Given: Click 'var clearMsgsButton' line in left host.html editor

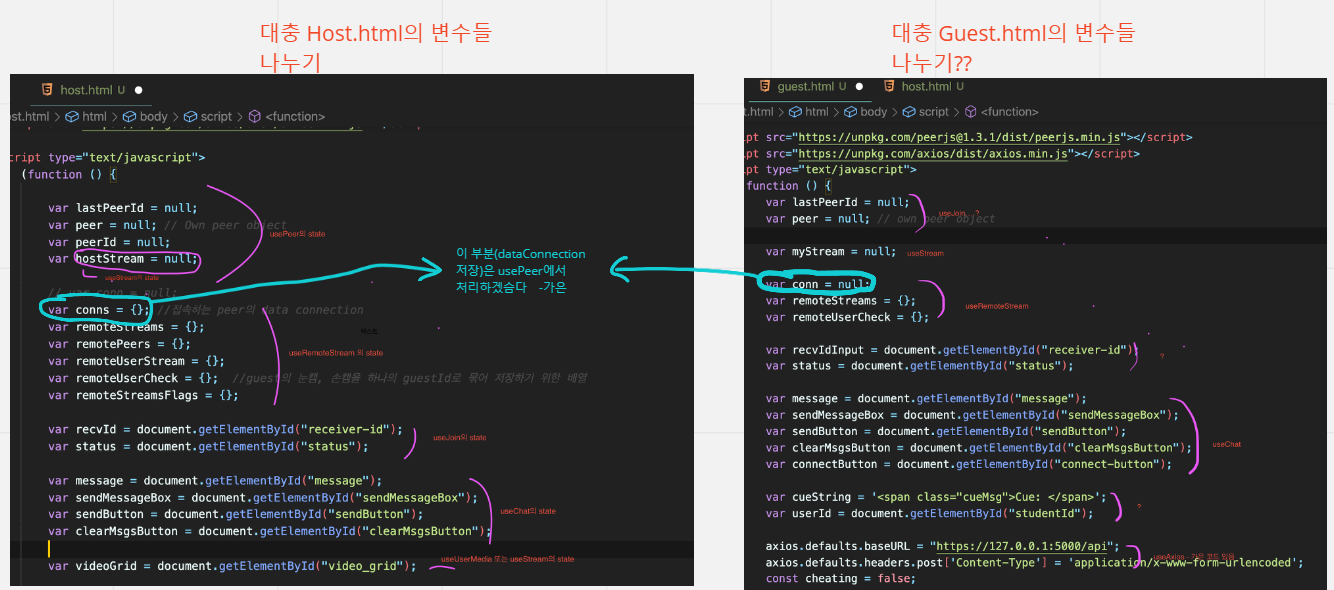Looking at the screenshot, I should pyautogui.click(x=270, y=531).
